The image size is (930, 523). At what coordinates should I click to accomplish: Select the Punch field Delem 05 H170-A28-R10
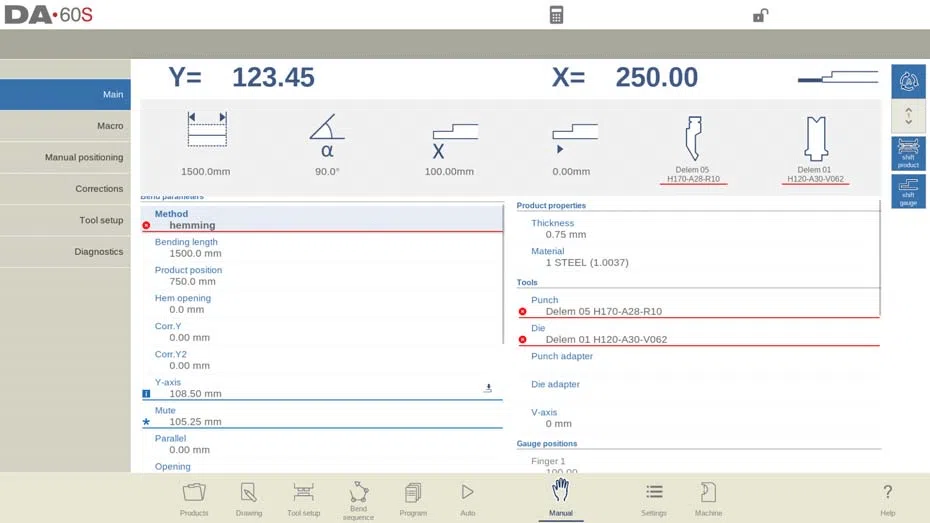[699, 305]
